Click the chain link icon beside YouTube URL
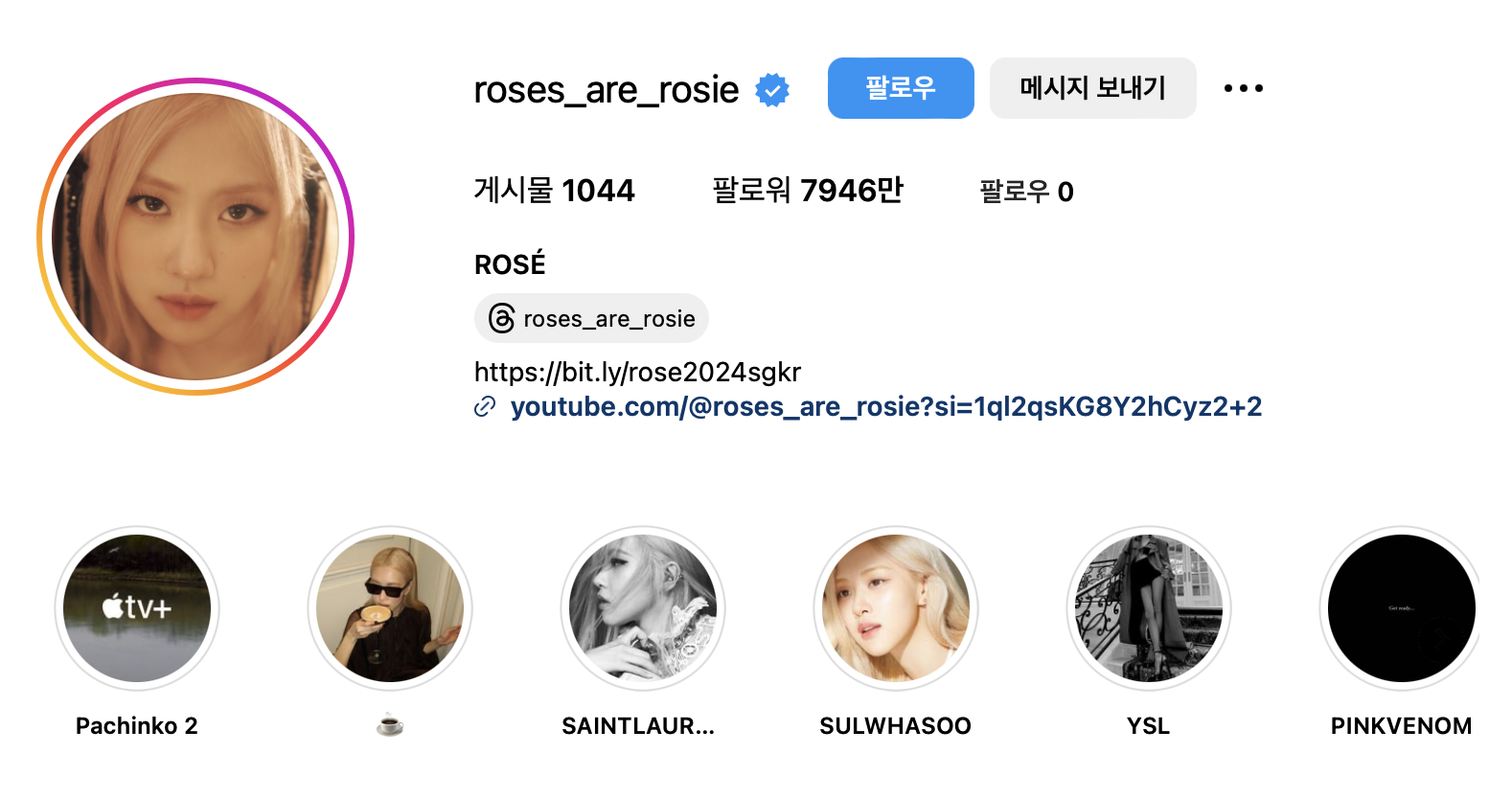This screenshot has width=1512, height=799. pos(486,407)
